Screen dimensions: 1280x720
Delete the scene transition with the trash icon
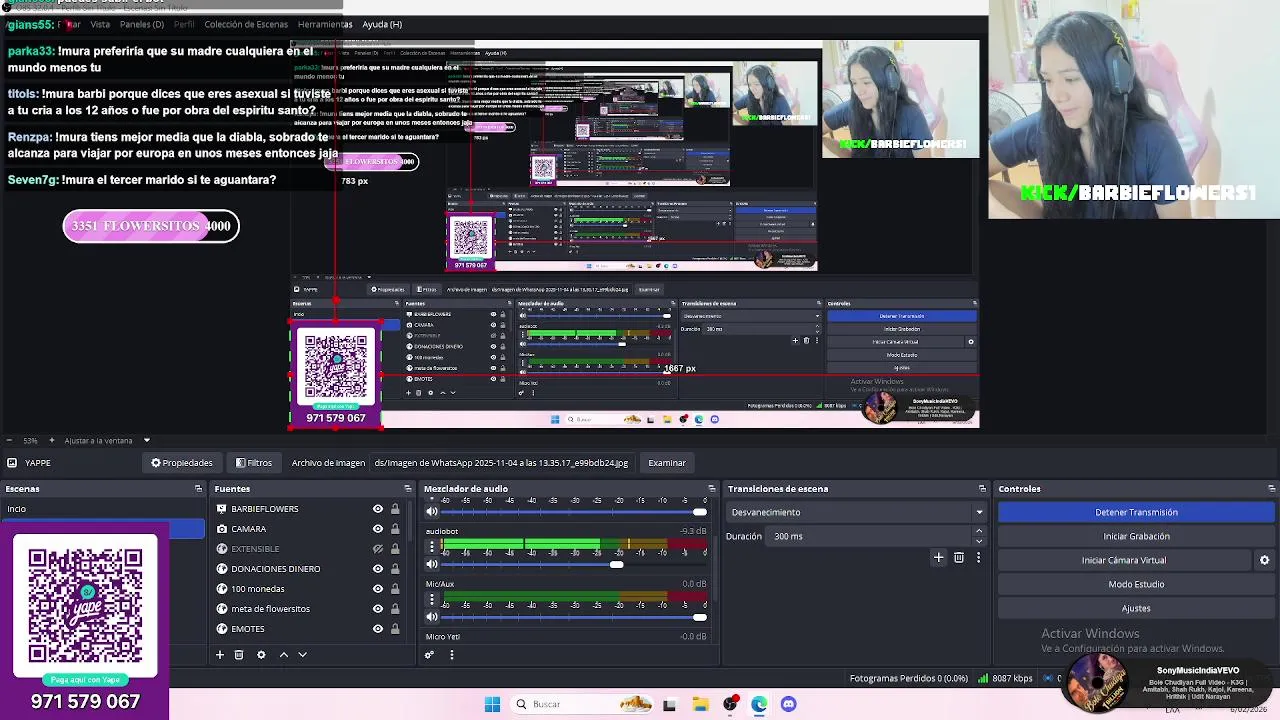(x=959, y=558)
